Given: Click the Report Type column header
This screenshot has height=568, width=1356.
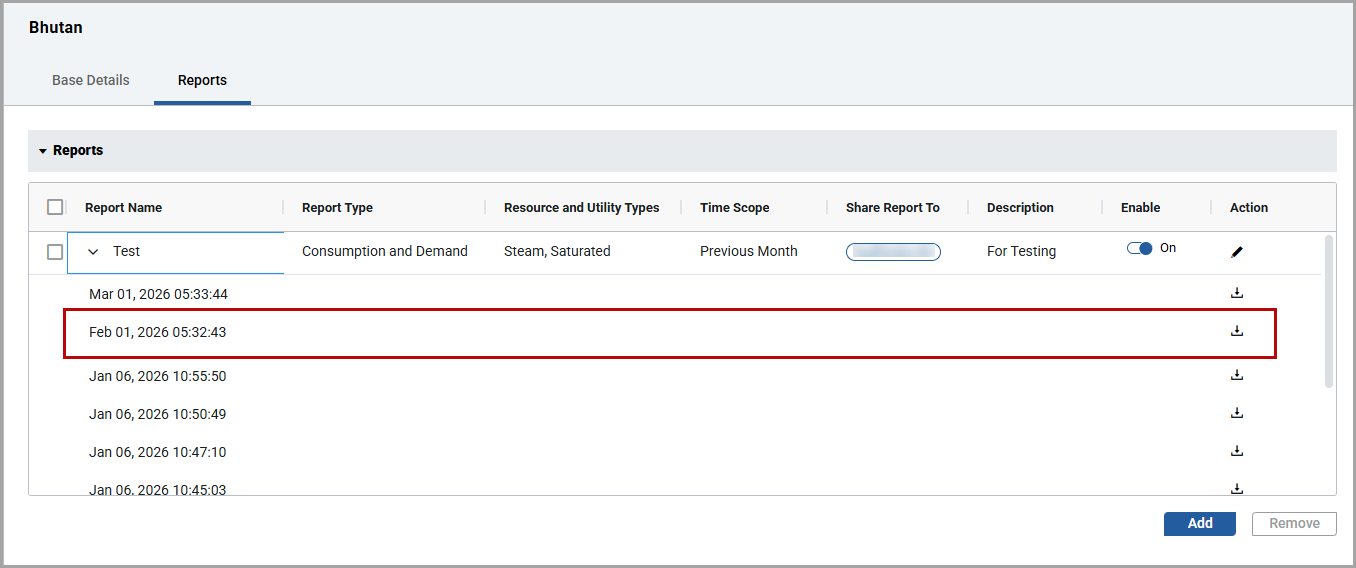Looking at the screenshot, I should [337, 208].
